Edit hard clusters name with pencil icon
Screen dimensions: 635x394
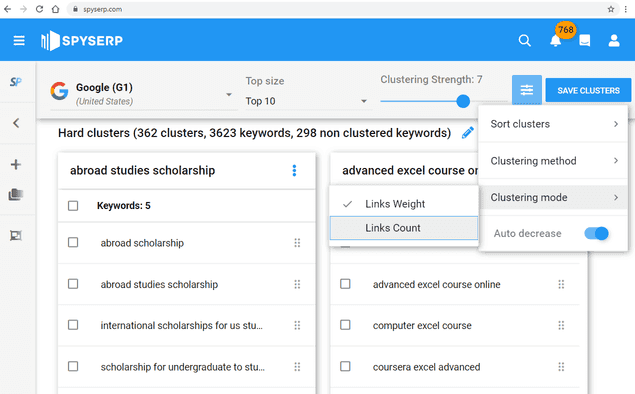tap(468, 132)
